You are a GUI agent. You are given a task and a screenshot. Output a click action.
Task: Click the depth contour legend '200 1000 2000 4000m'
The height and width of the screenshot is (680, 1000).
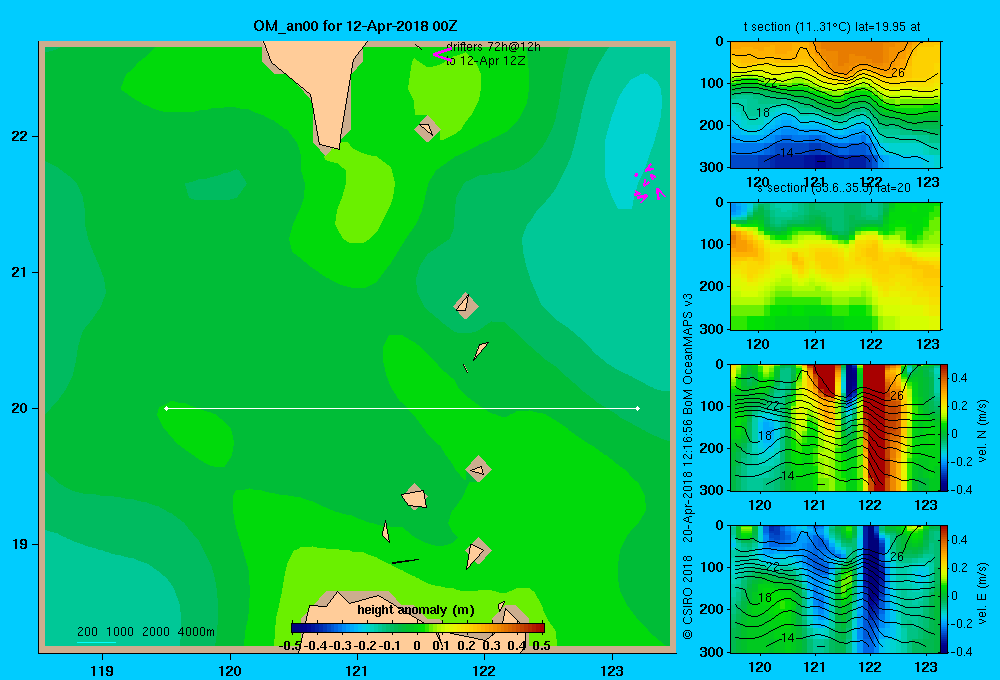click(x=145, y=632)
